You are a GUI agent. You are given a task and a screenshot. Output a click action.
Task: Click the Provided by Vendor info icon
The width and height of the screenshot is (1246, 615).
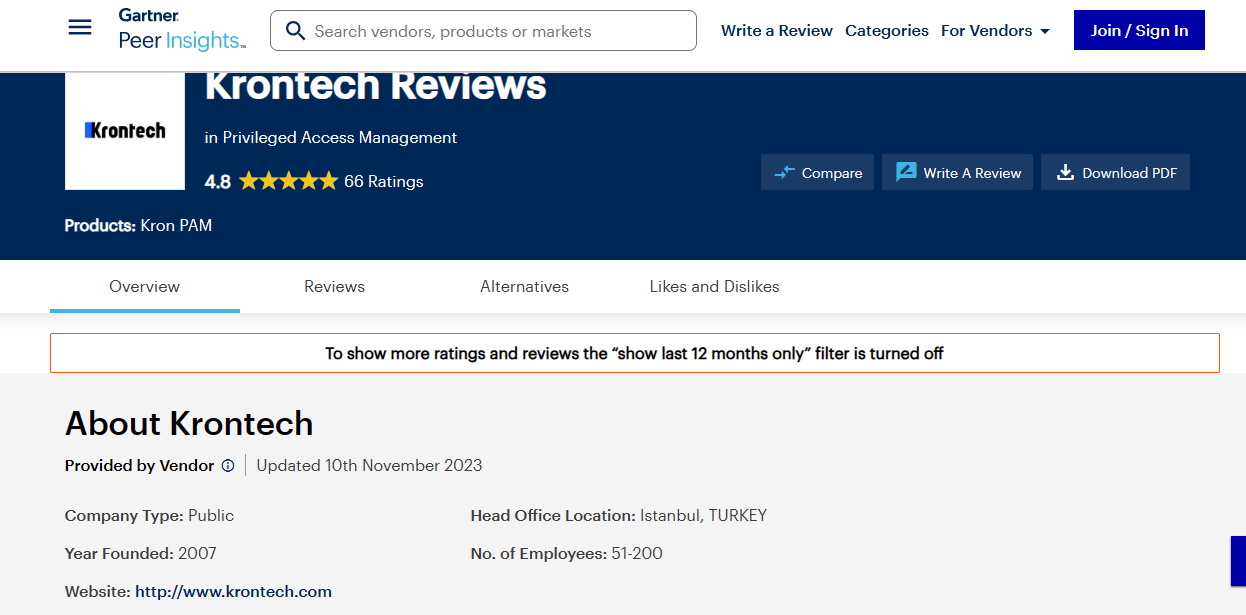[228, 466]
